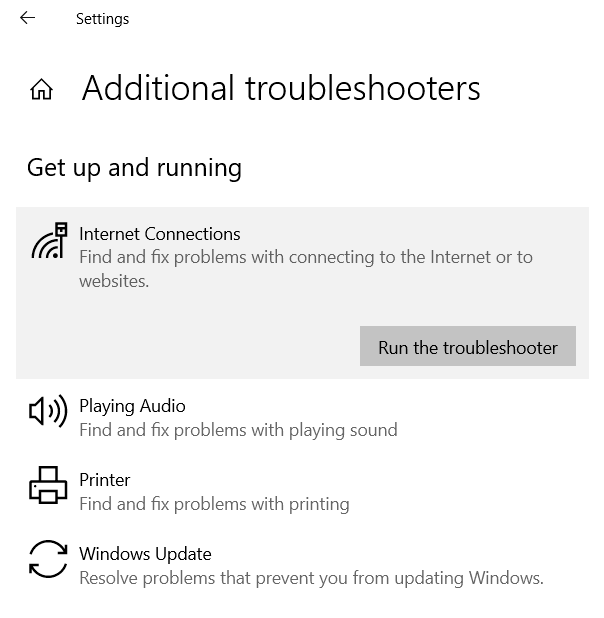Screen dimensions: 604x618
Task: Click the 'Settings' window title text
Action: click(102, 19)
